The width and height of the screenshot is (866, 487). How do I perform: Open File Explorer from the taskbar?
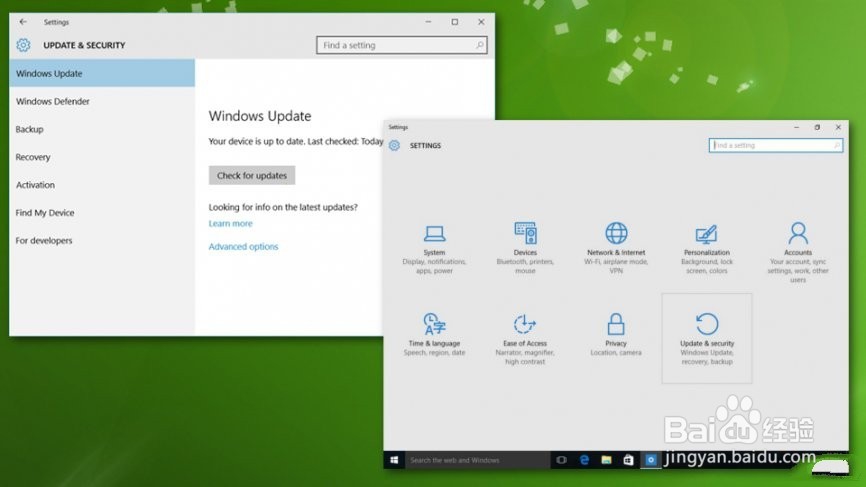tap(606, 459)
